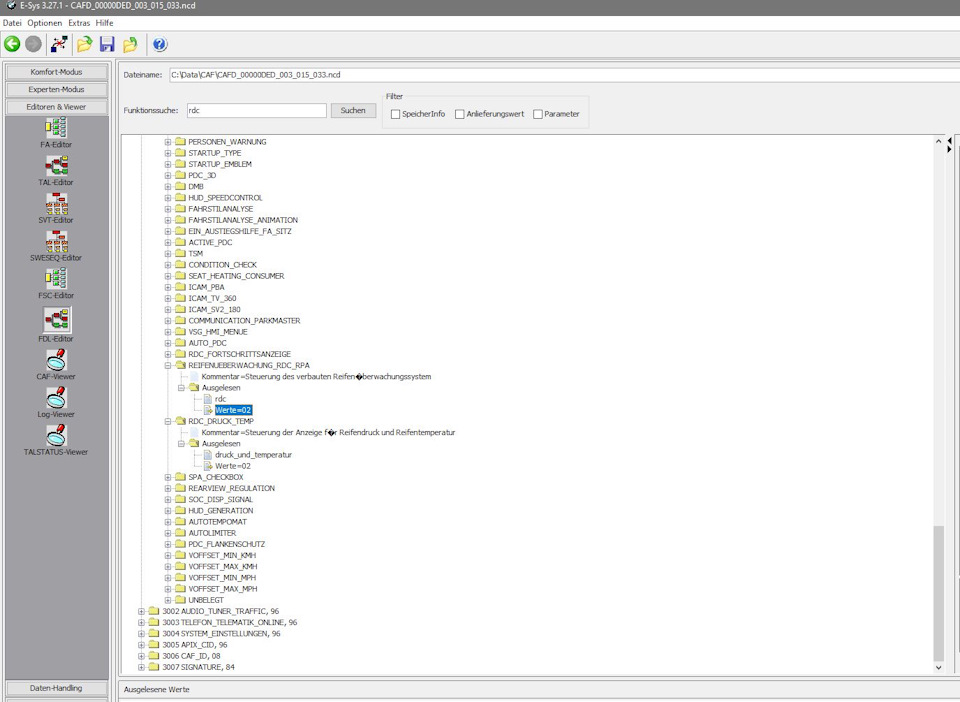Open the TALSTATUS-Viewer
The height and width of the screenshot is (702, 960).
(x=56, y=441)
